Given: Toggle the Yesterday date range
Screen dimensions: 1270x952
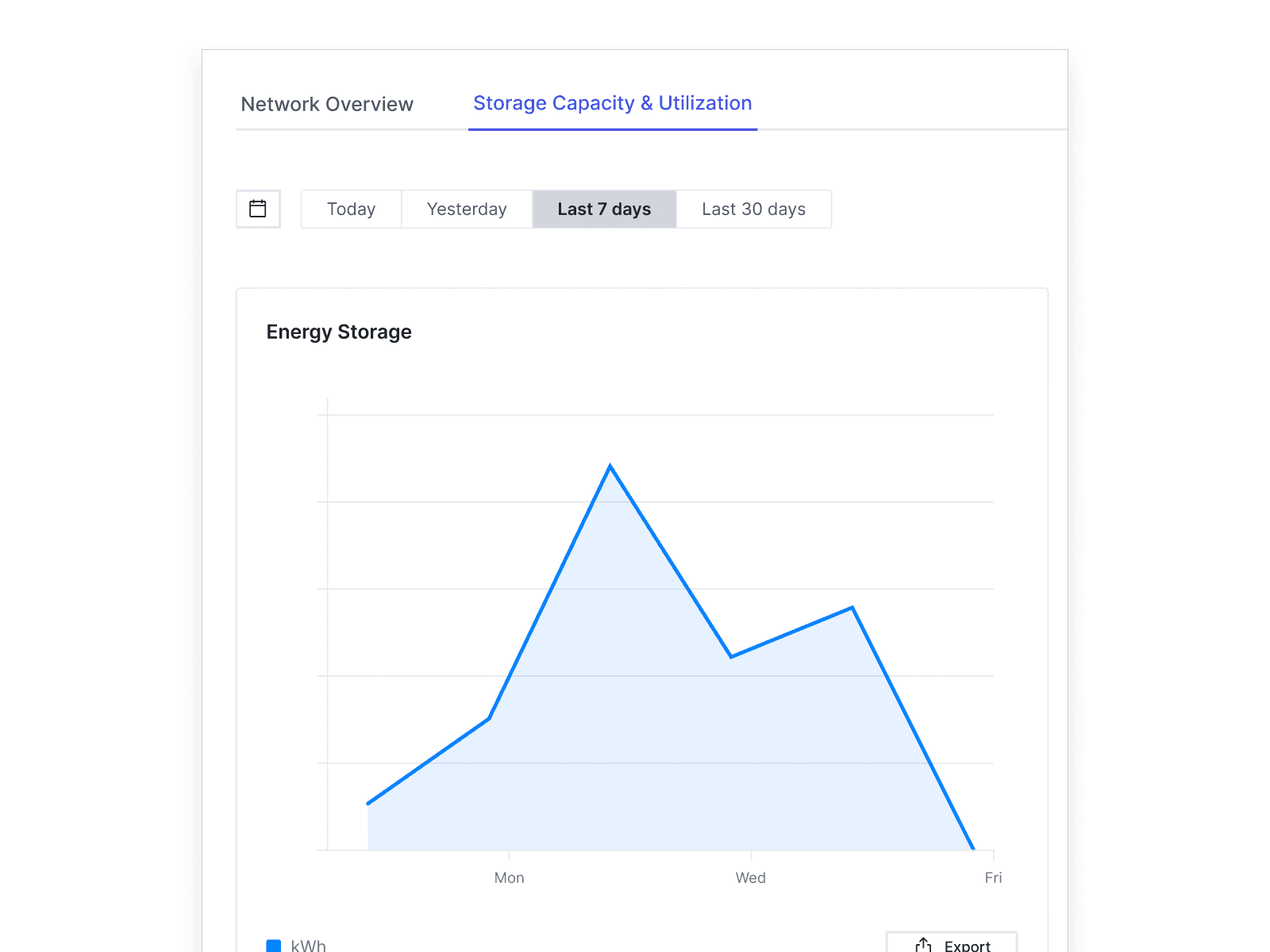Looking at the screenshot, I should pyautogui.click(x=466, y=209).
